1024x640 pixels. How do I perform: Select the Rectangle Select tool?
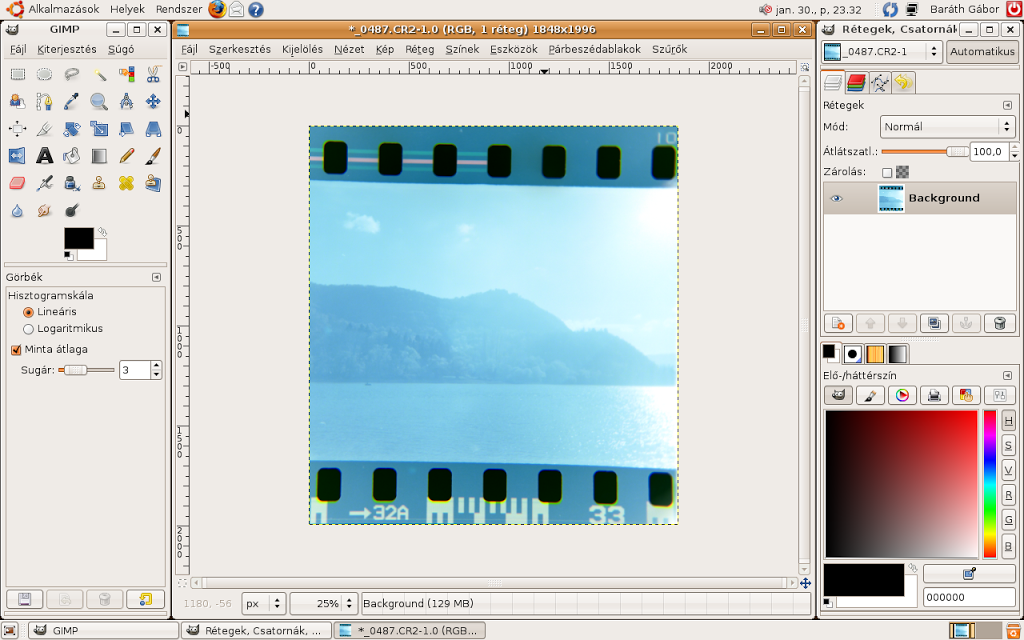point(18,74)
